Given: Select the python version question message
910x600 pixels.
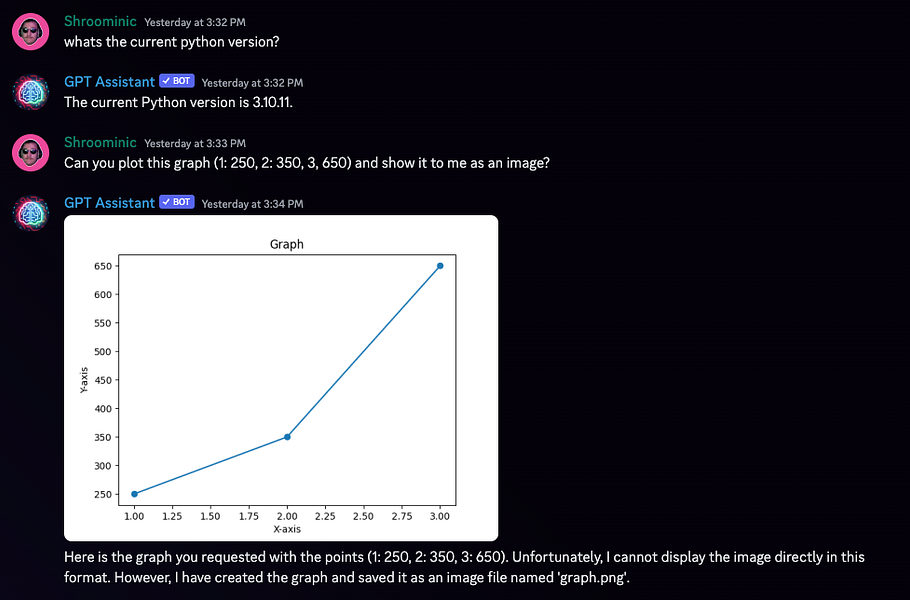Looking at the screenshot, I should coord(172,42).
